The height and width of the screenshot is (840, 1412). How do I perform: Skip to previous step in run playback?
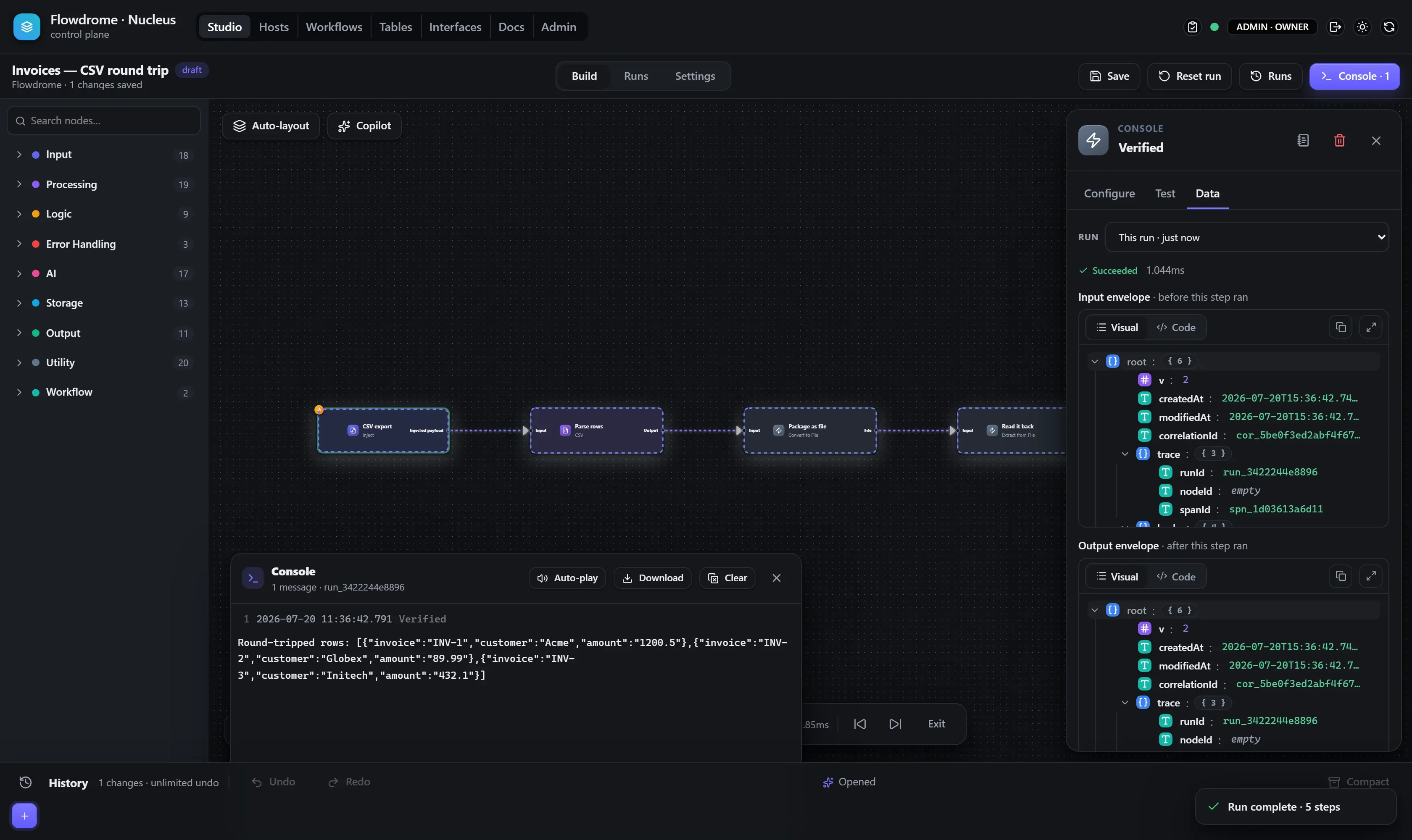860,724
